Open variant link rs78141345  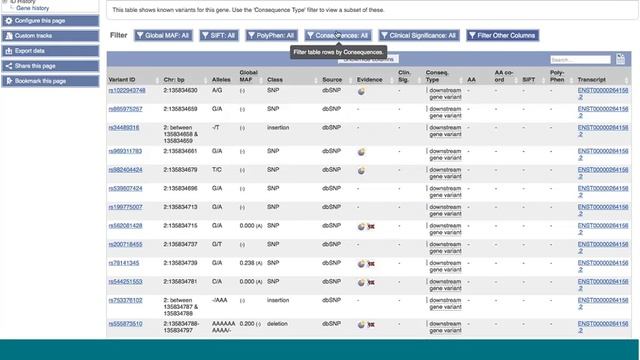tap(124, 263)
